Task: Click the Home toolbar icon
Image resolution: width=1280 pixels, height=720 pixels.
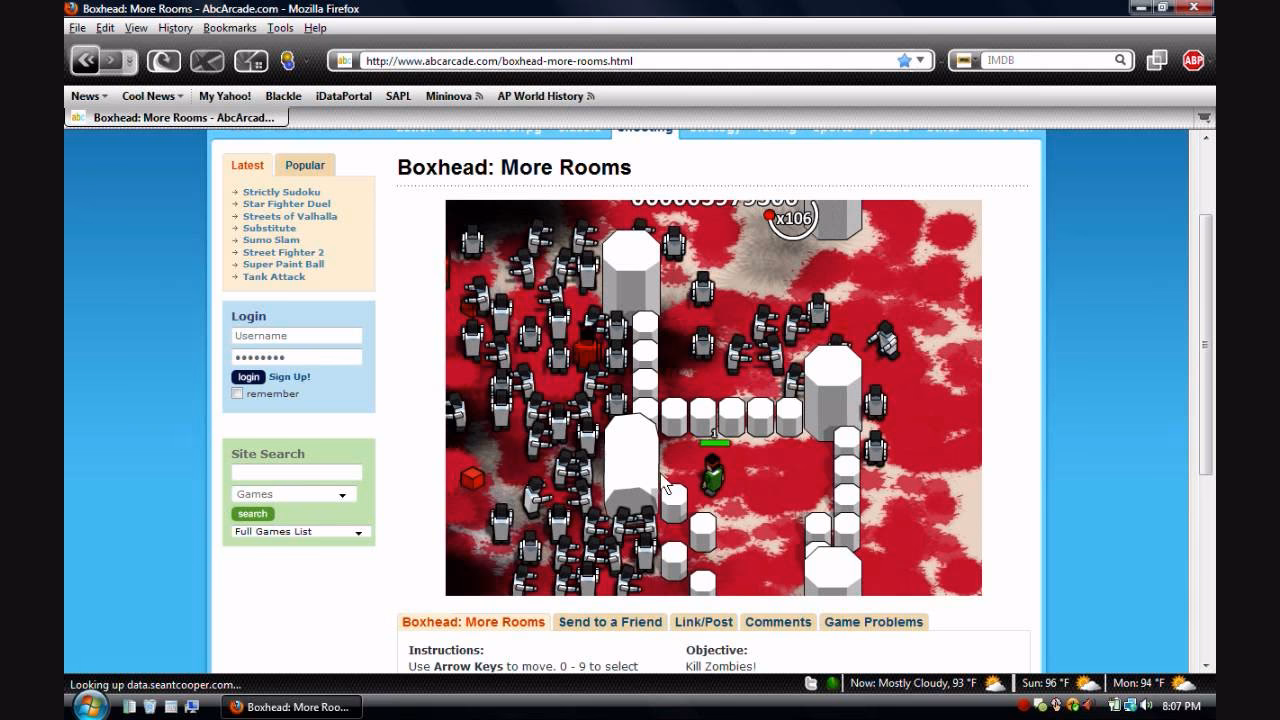Action: tap(251, 61)
